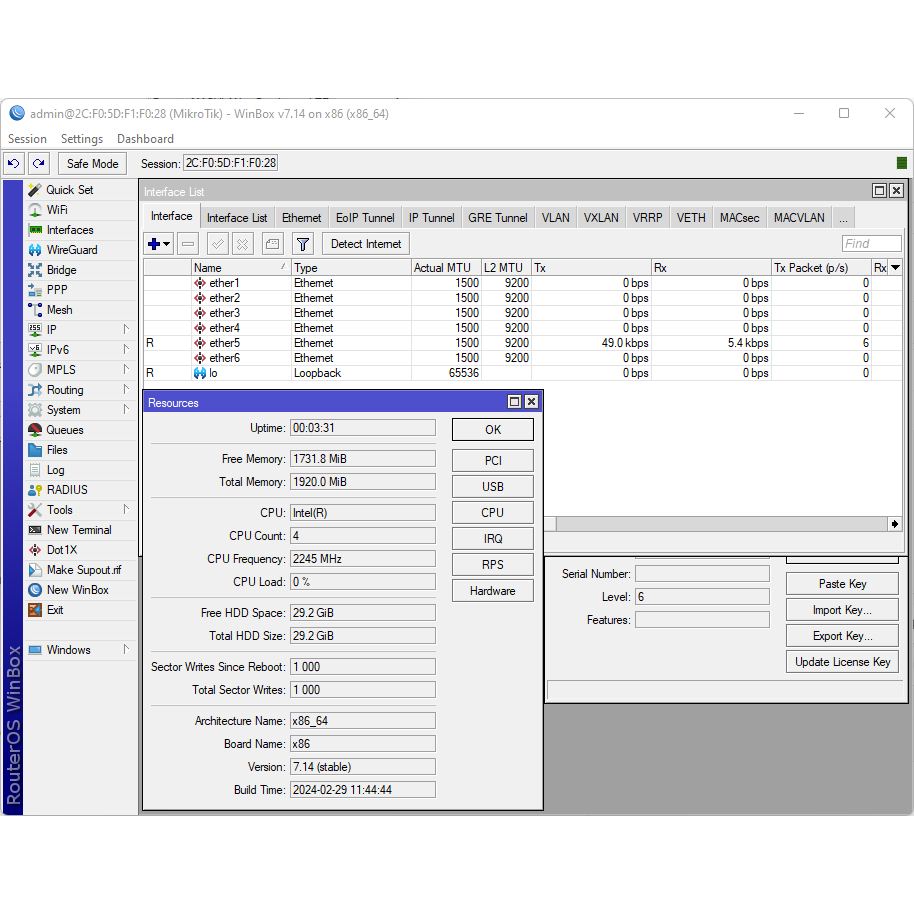This screenshot has height=914, width=914.
Task: Click the enable checkmark toolbar button
Action: [217, 244]
